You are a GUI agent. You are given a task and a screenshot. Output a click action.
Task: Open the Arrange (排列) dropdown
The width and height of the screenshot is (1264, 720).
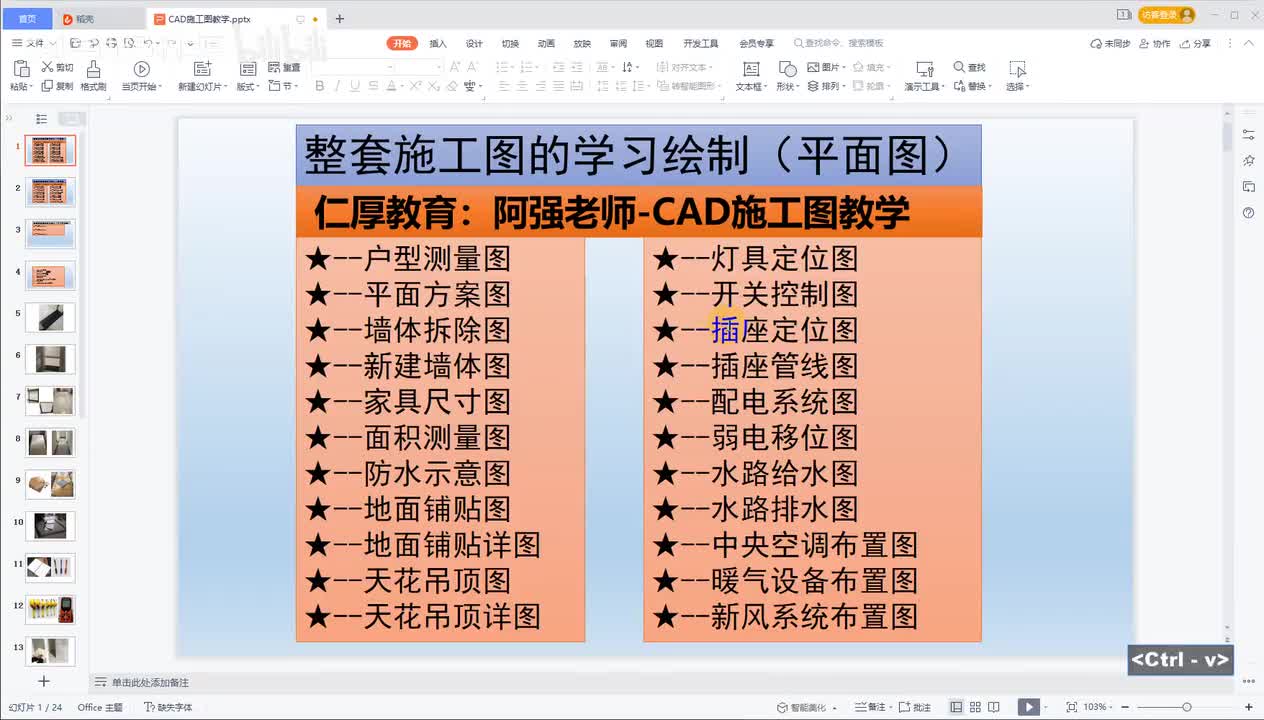[828, 87]
